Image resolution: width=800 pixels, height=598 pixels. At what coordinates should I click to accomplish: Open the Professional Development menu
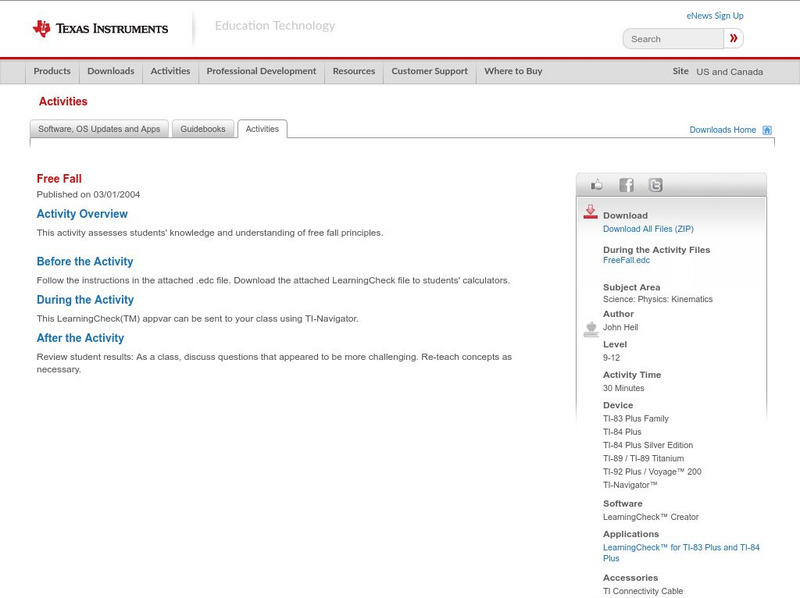coord(261,71)
